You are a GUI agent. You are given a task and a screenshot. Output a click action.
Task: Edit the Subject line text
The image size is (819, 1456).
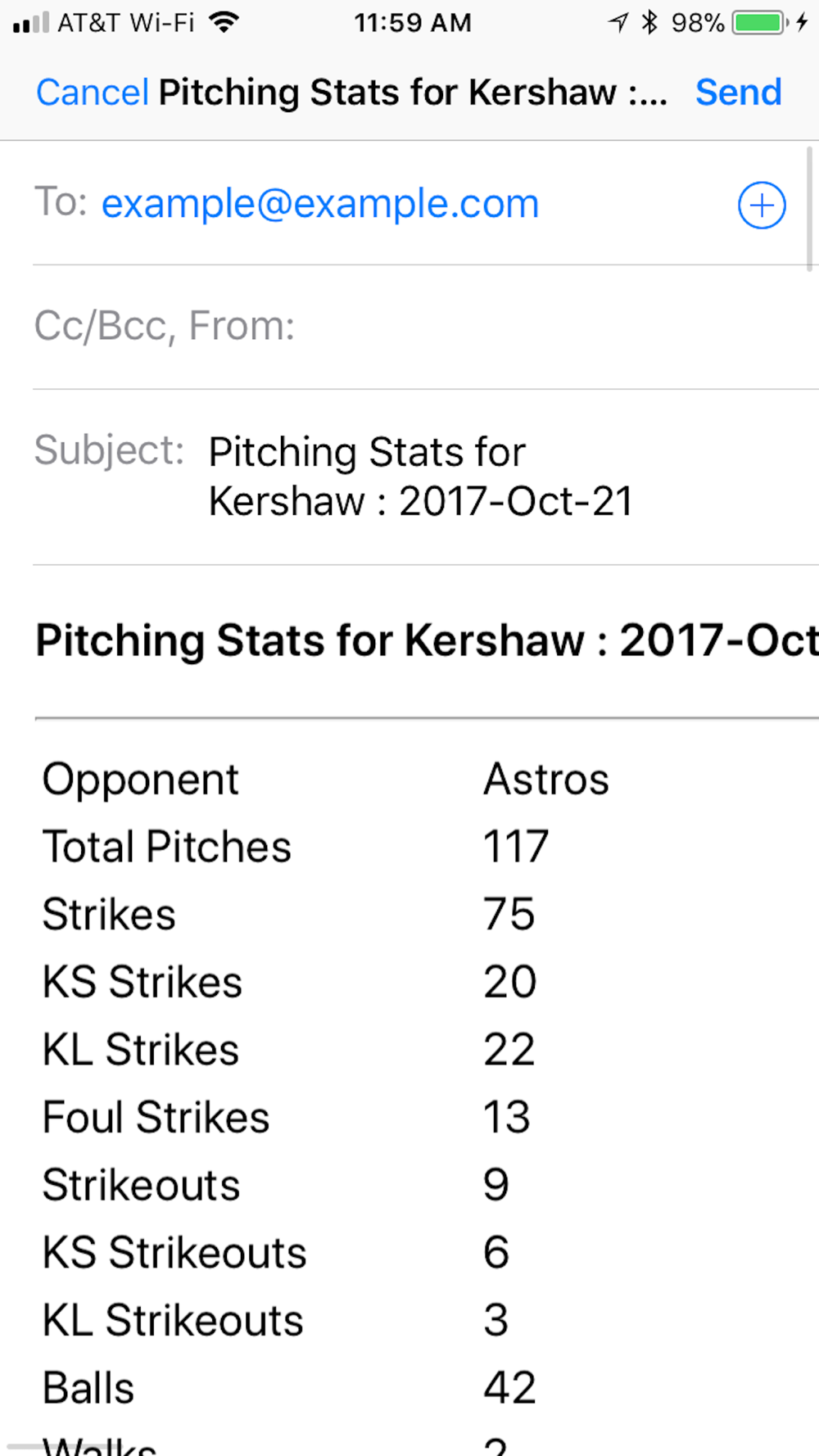(x=421, y=477)
